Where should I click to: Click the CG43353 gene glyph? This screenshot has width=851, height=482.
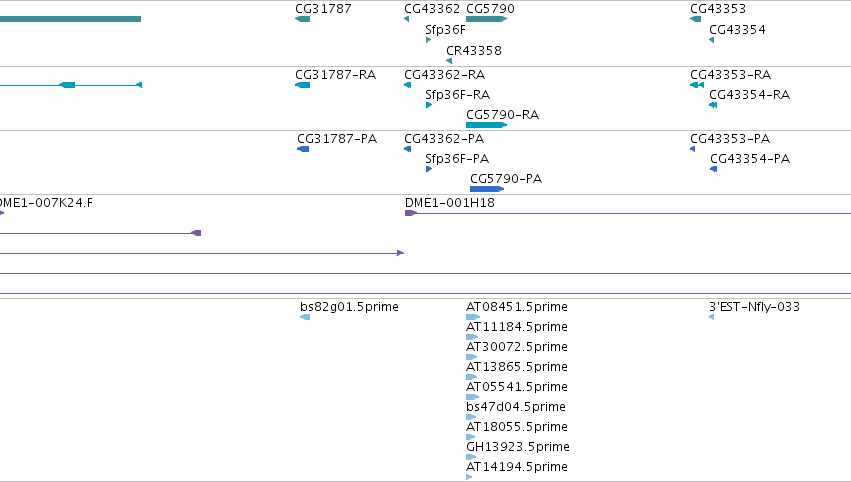[x=695, y=19]
